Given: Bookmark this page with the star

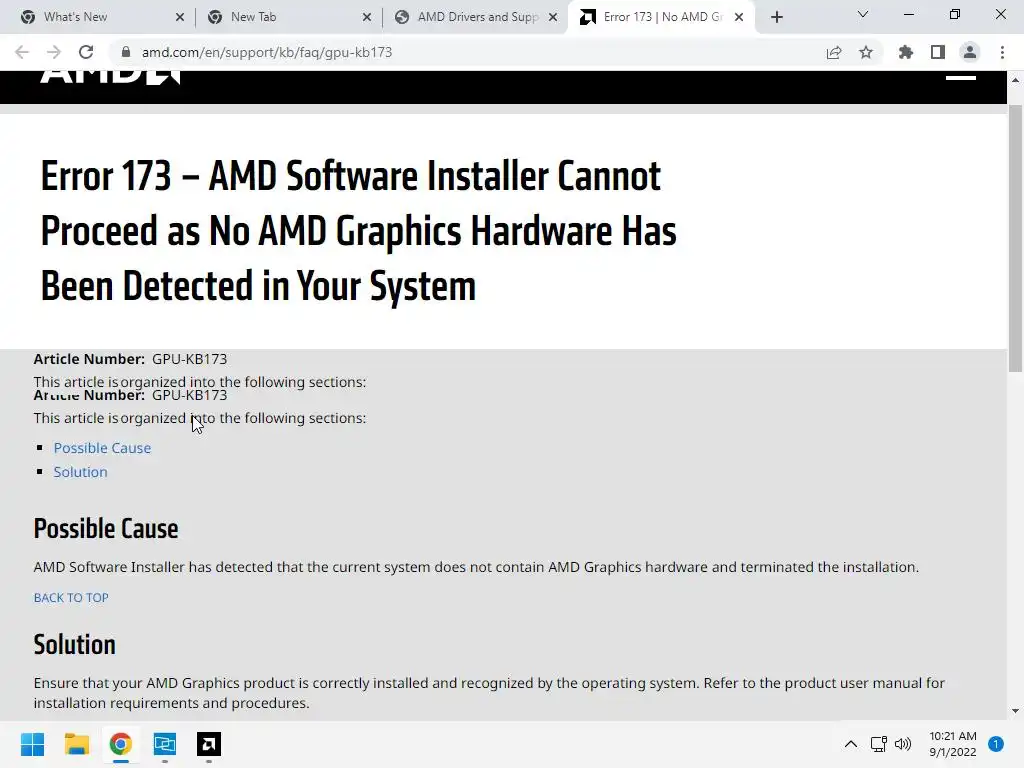Looking at the screenshot, I should coord(866,52).
